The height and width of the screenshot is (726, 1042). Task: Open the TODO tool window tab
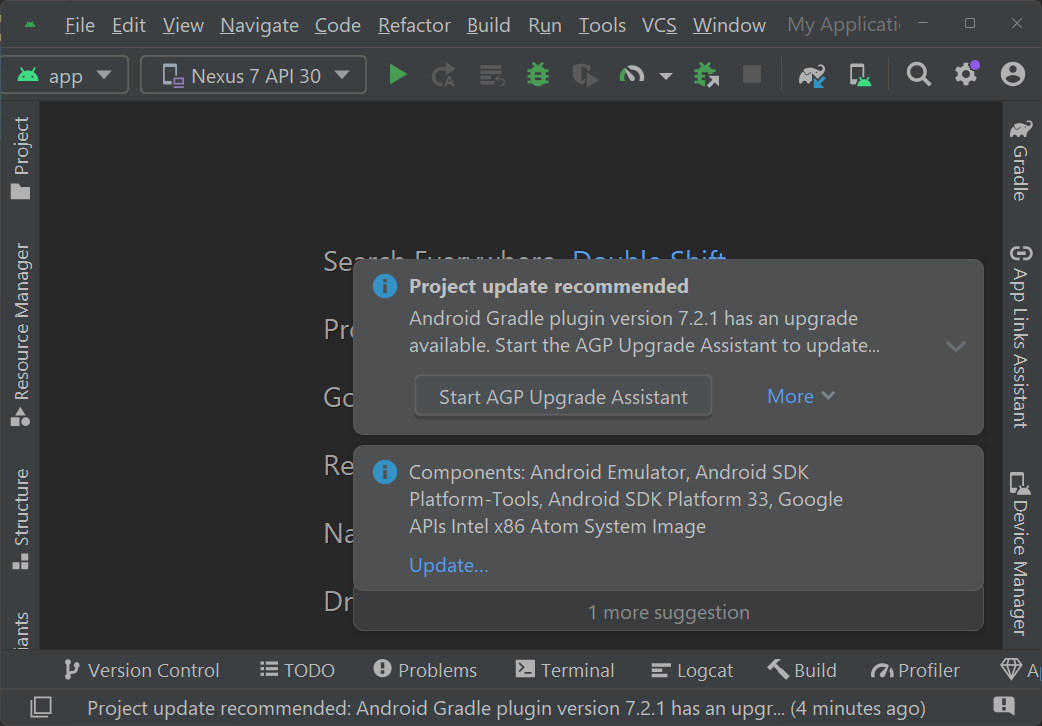[297, 670]
